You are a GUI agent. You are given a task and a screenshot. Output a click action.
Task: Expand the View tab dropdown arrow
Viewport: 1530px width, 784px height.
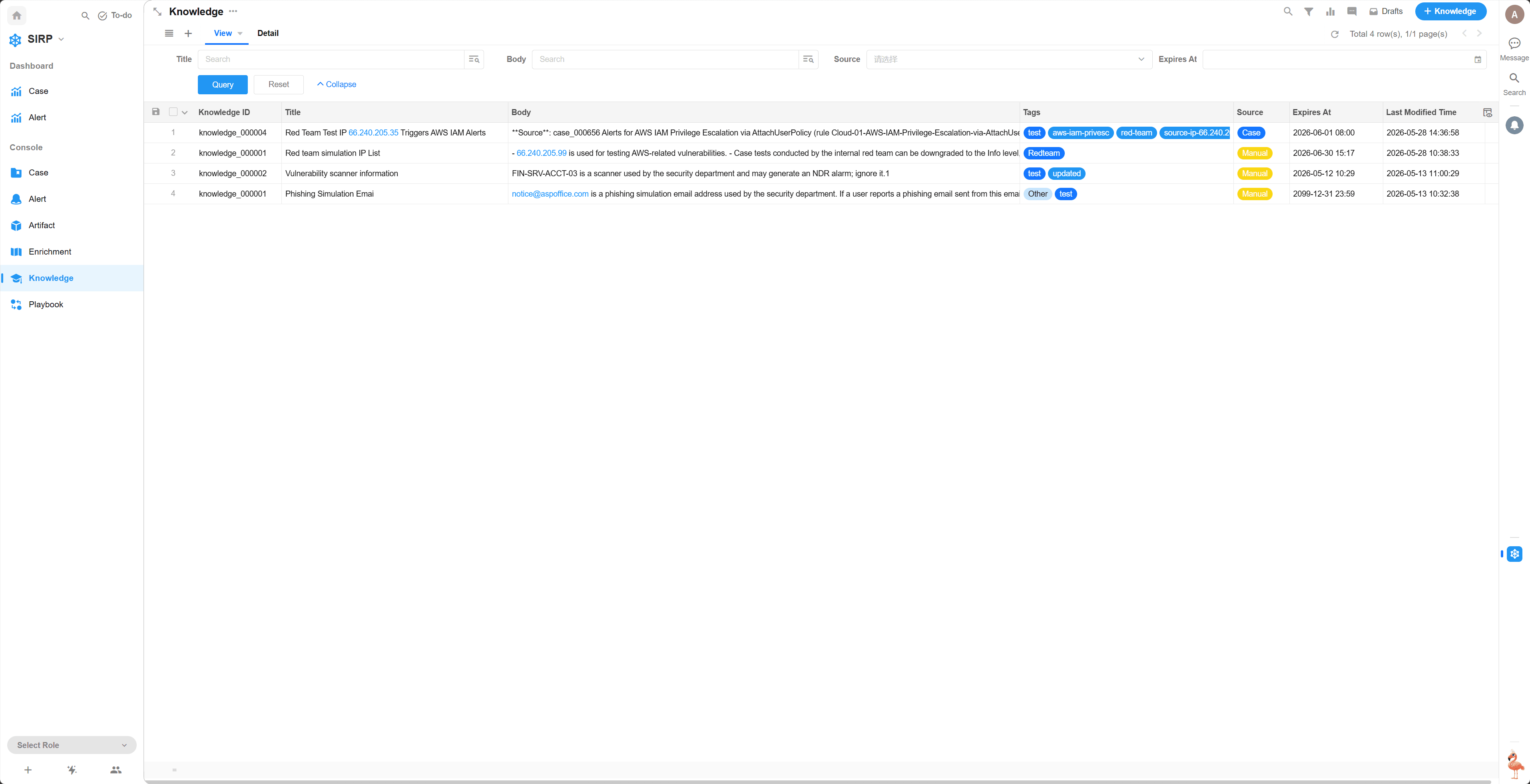[x=240, y=34]
